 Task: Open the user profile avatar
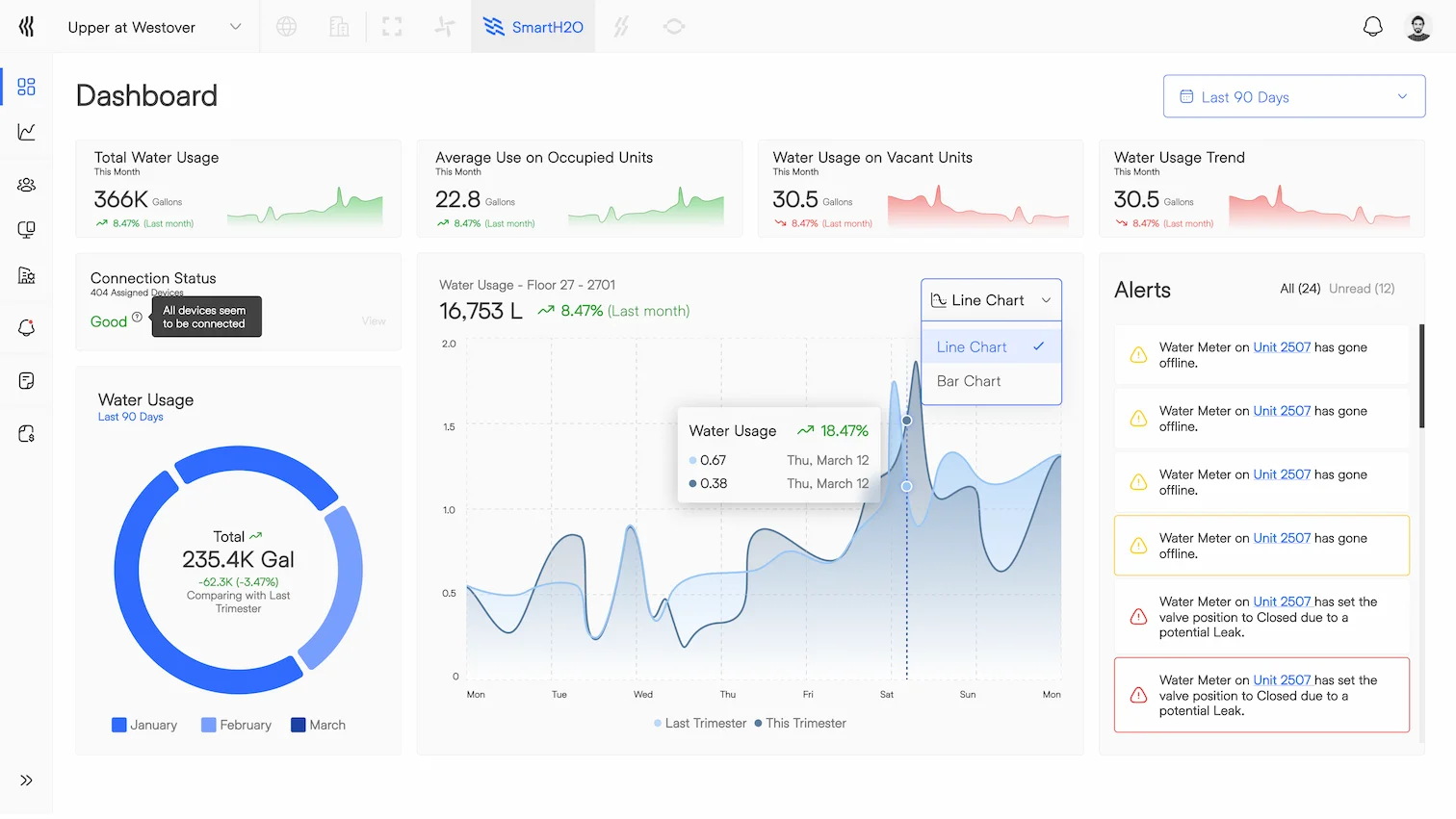tap(1418, 27)
